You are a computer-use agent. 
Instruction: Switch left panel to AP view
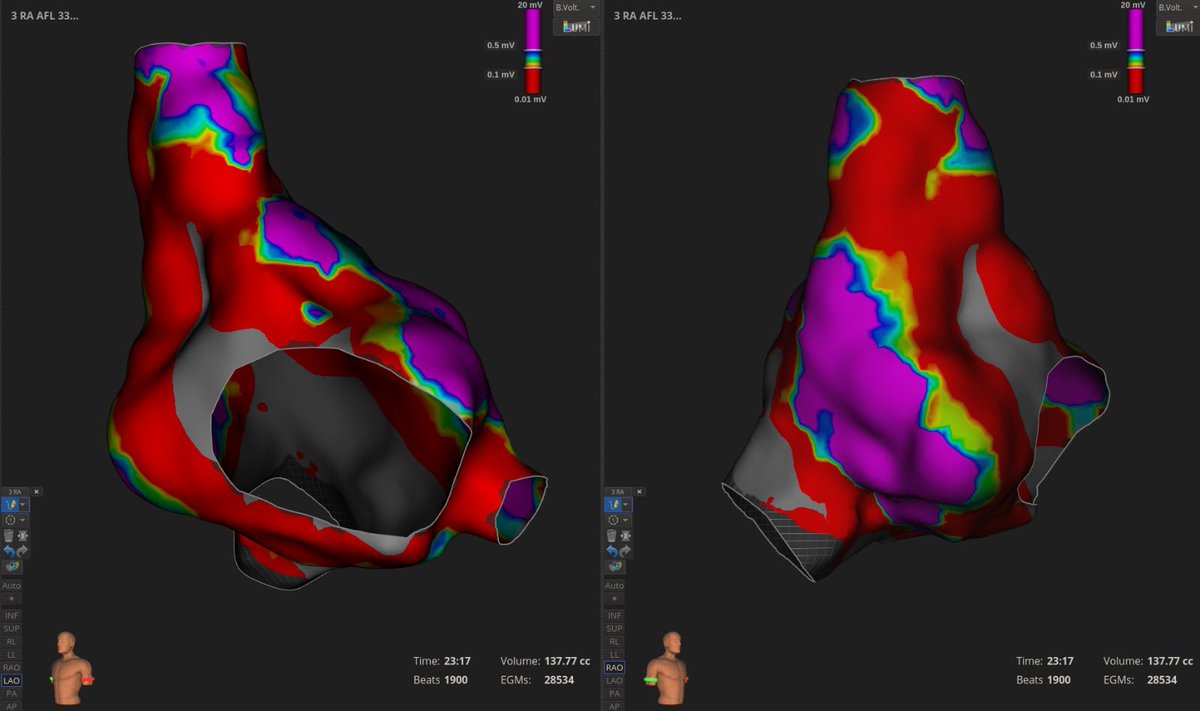[x=12, y=705]
